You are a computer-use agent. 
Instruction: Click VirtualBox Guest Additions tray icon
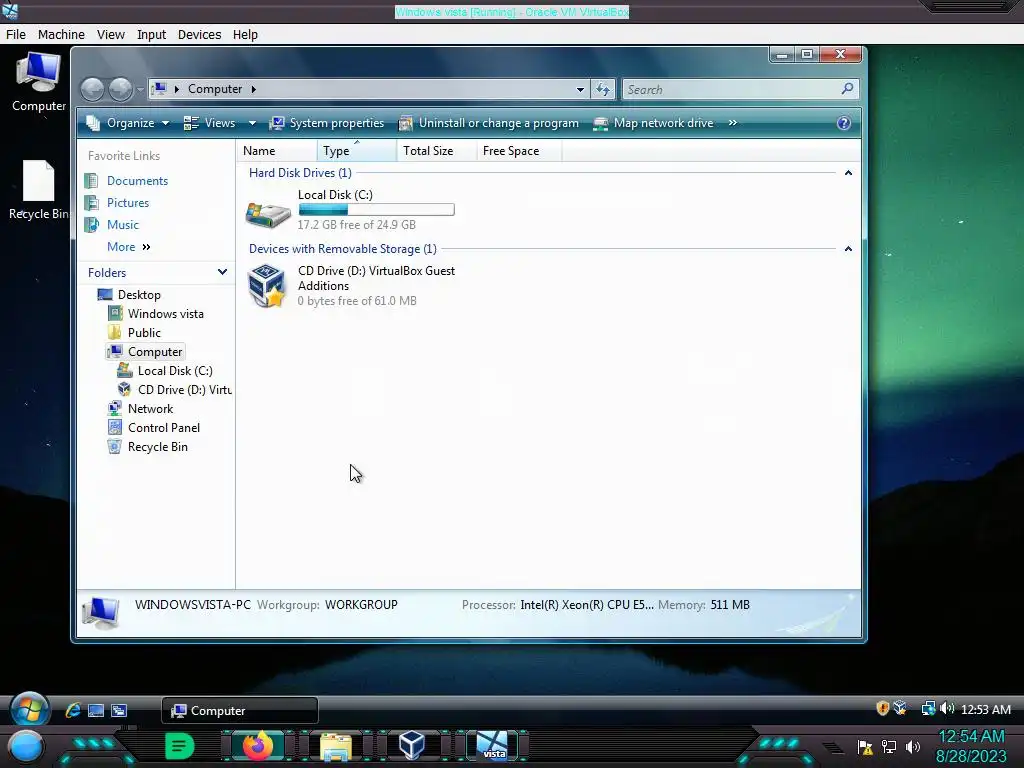point(900,709)
